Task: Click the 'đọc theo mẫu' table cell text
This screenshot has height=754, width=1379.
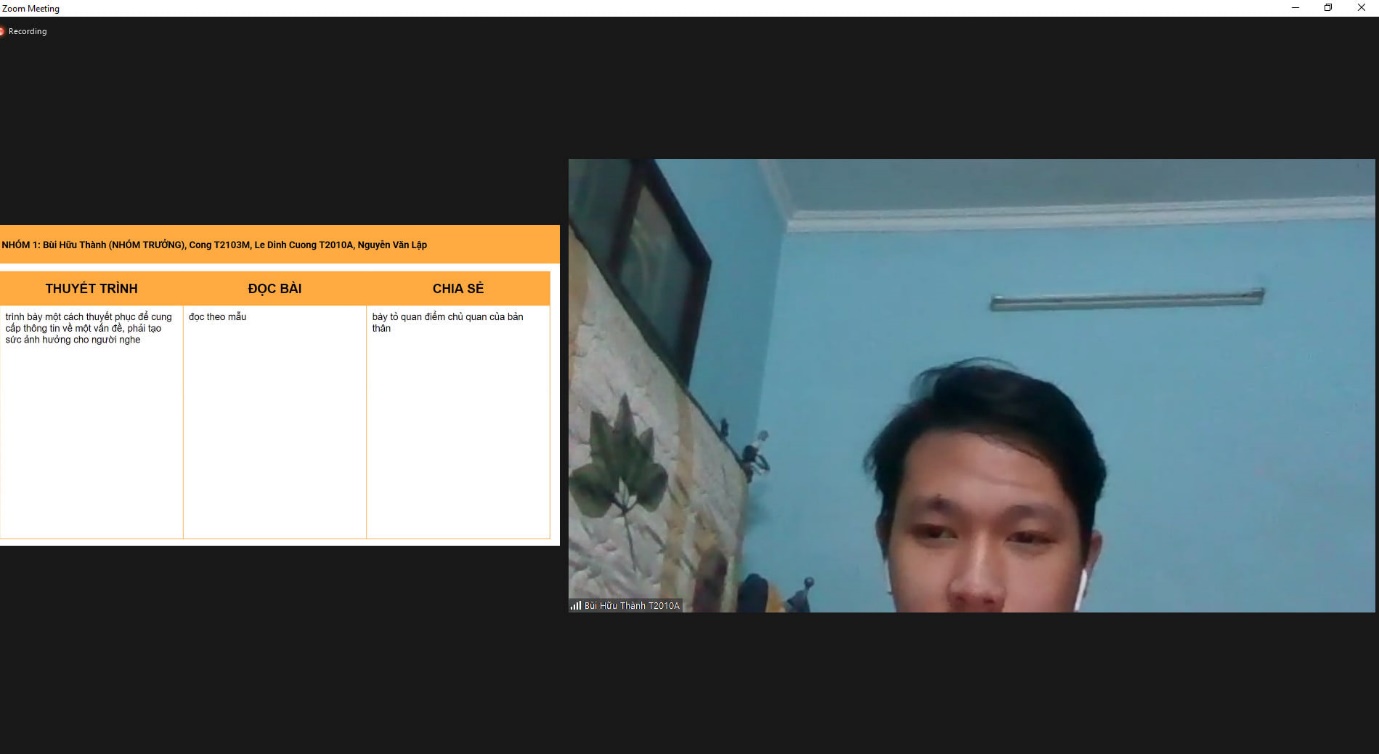Action: (217, 317)
